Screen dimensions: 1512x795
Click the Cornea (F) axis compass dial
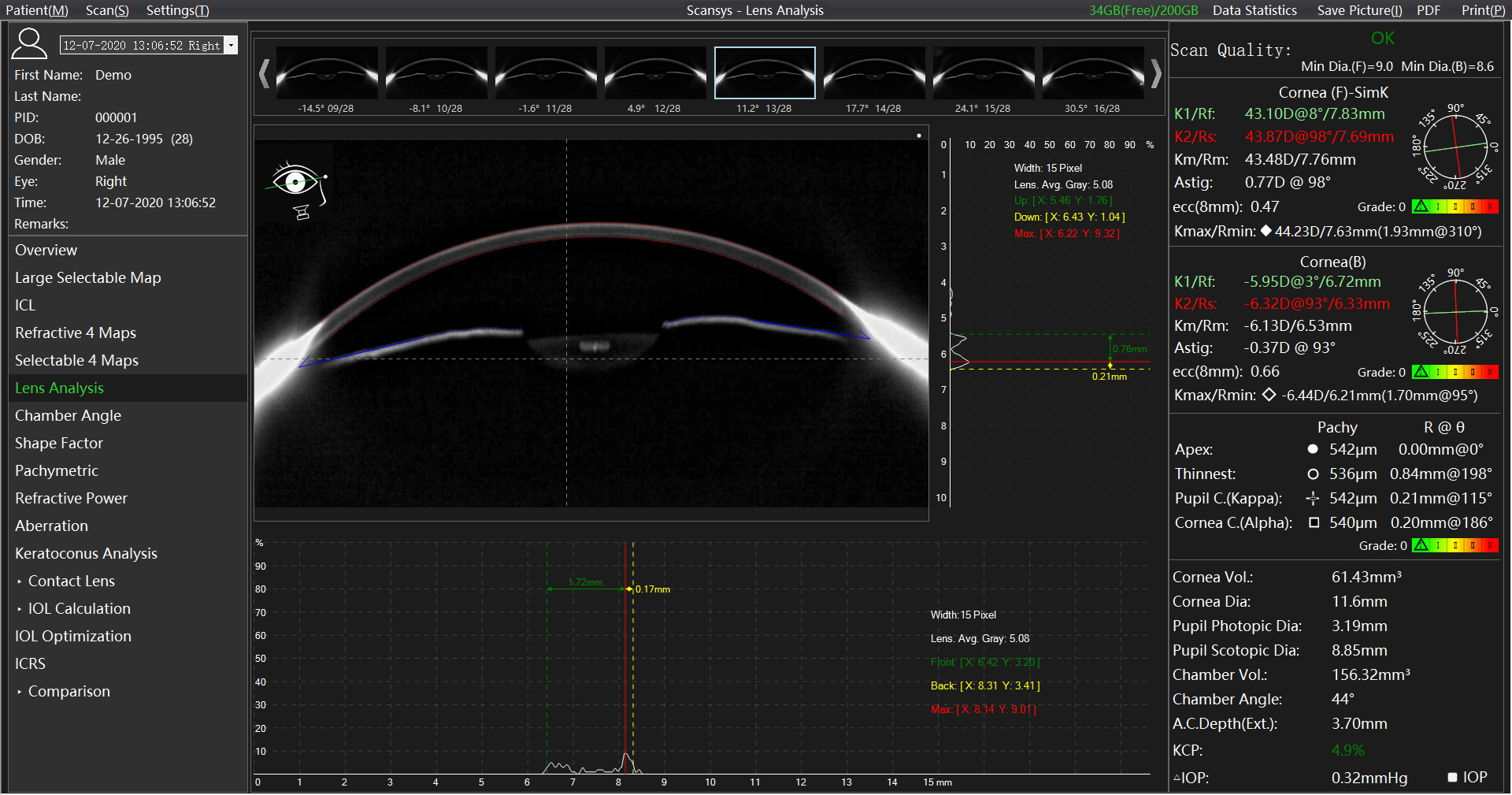point(1455,147)
